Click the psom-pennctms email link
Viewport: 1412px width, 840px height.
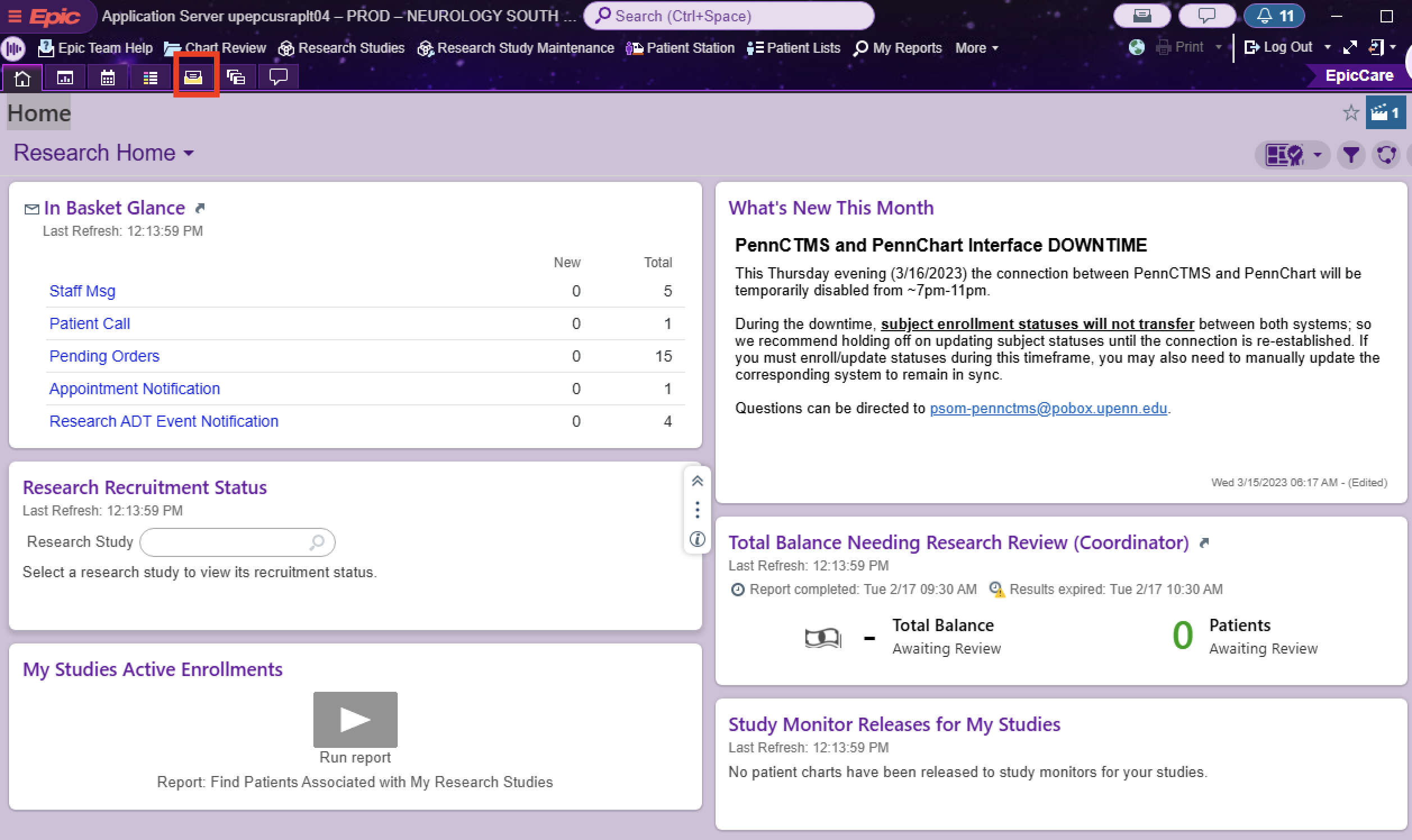click(1049, 408)
